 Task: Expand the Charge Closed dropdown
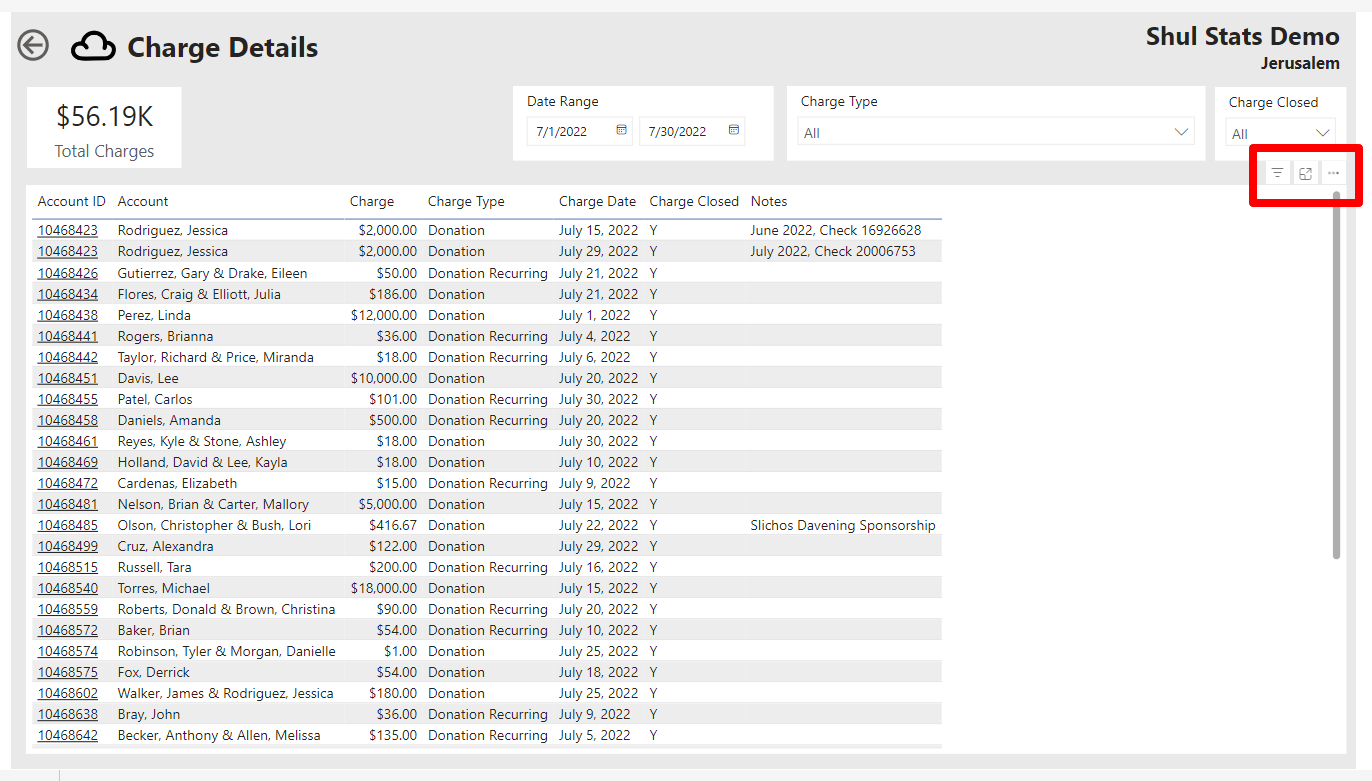1322,131
